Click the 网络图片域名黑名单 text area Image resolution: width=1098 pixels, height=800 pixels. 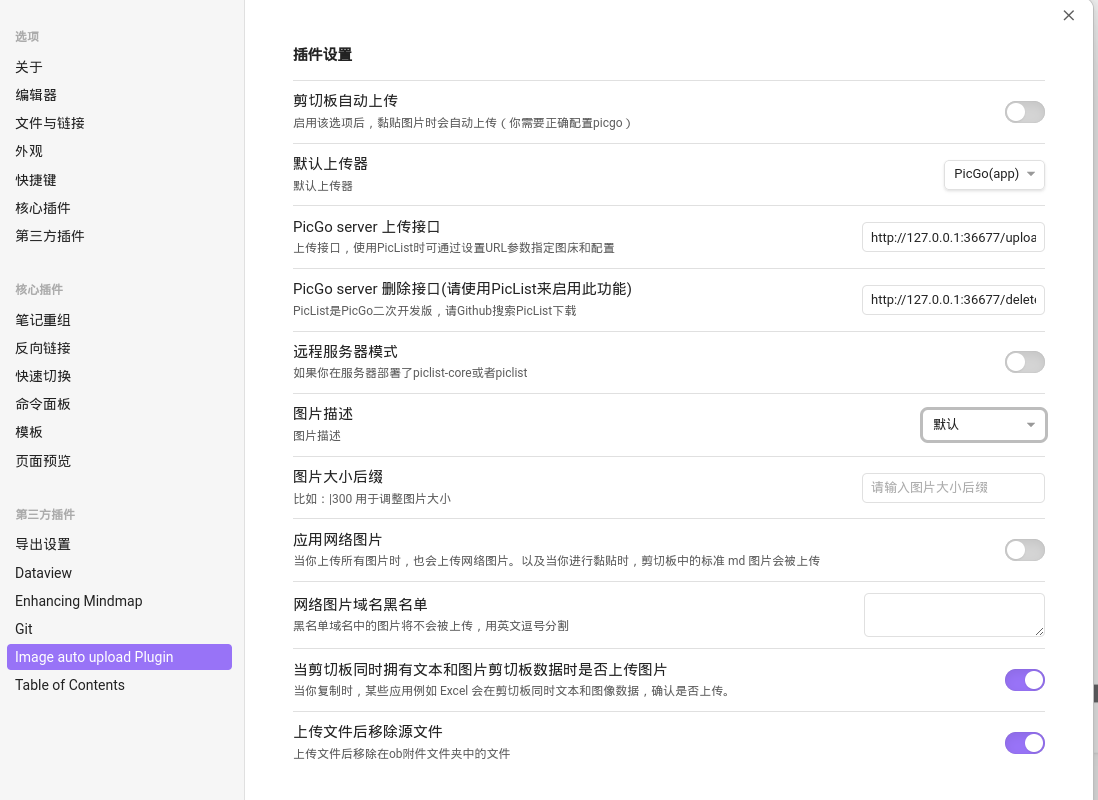click(x=953, y=614)
